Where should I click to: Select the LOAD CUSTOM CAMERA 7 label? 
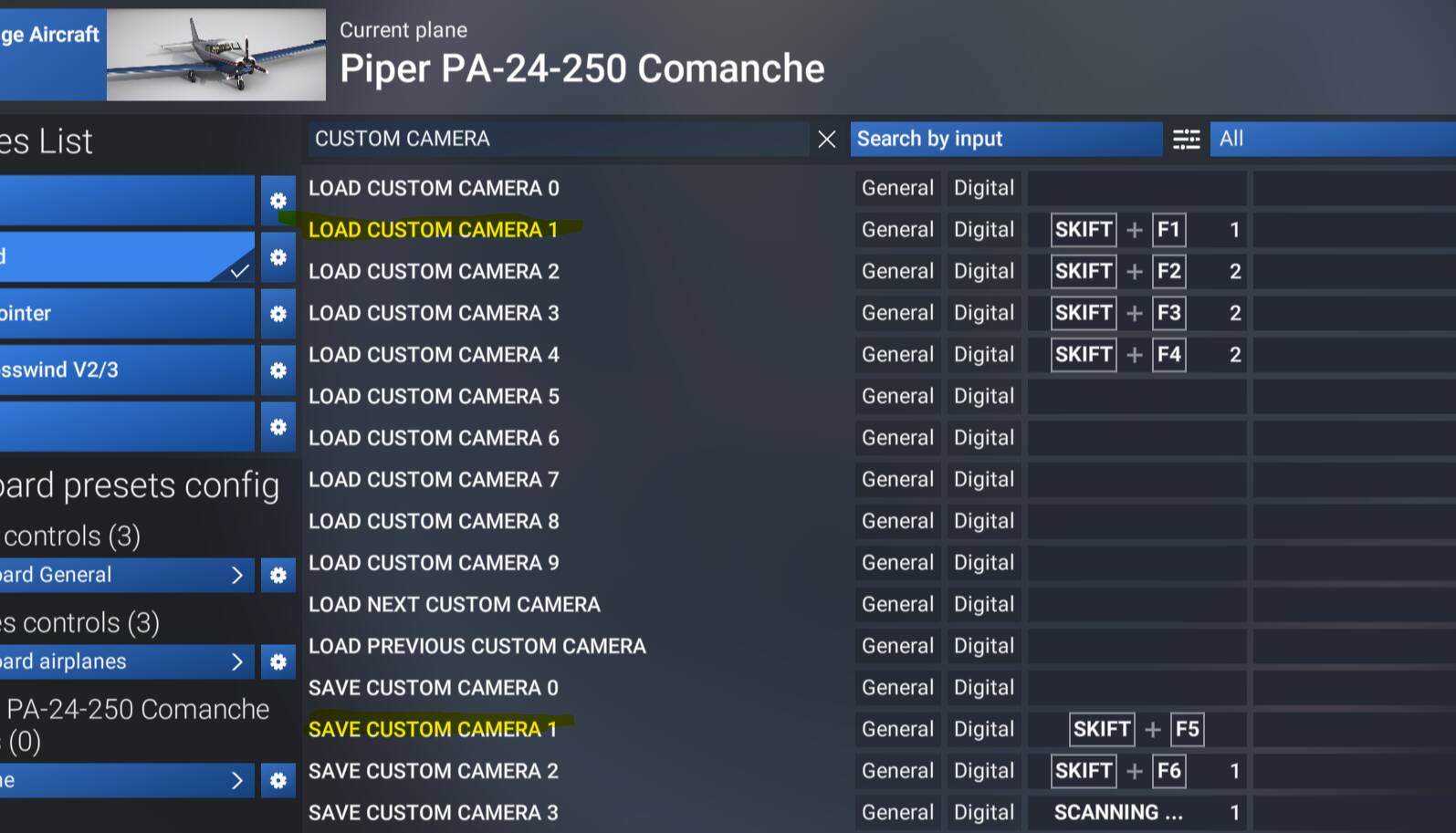(x=434, y=480)
